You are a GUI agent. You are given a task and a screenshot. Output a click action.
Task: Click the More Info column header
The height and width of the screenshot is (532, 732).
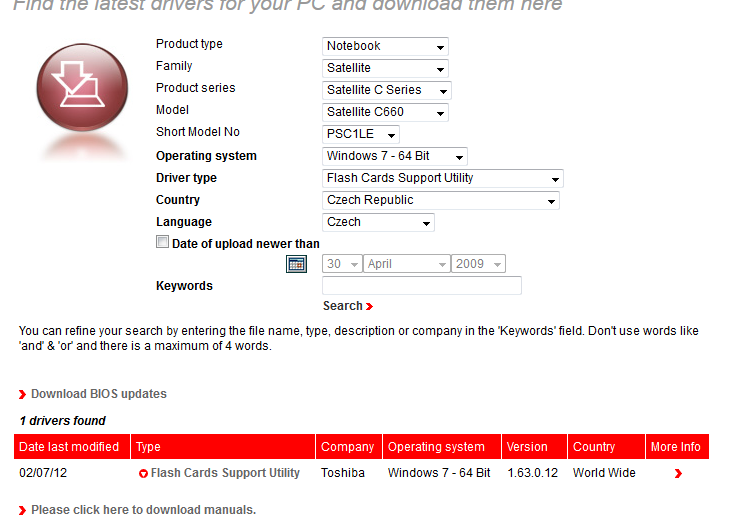pos(677,447)
